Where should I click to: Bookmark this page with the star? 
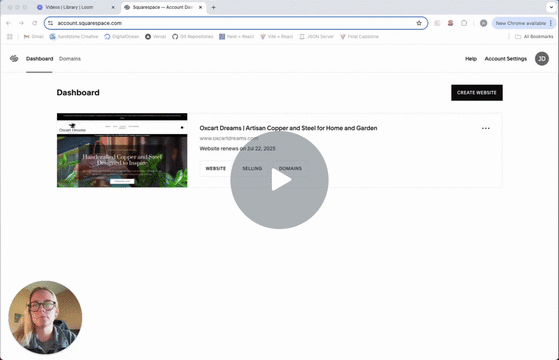tap(419, 23)
